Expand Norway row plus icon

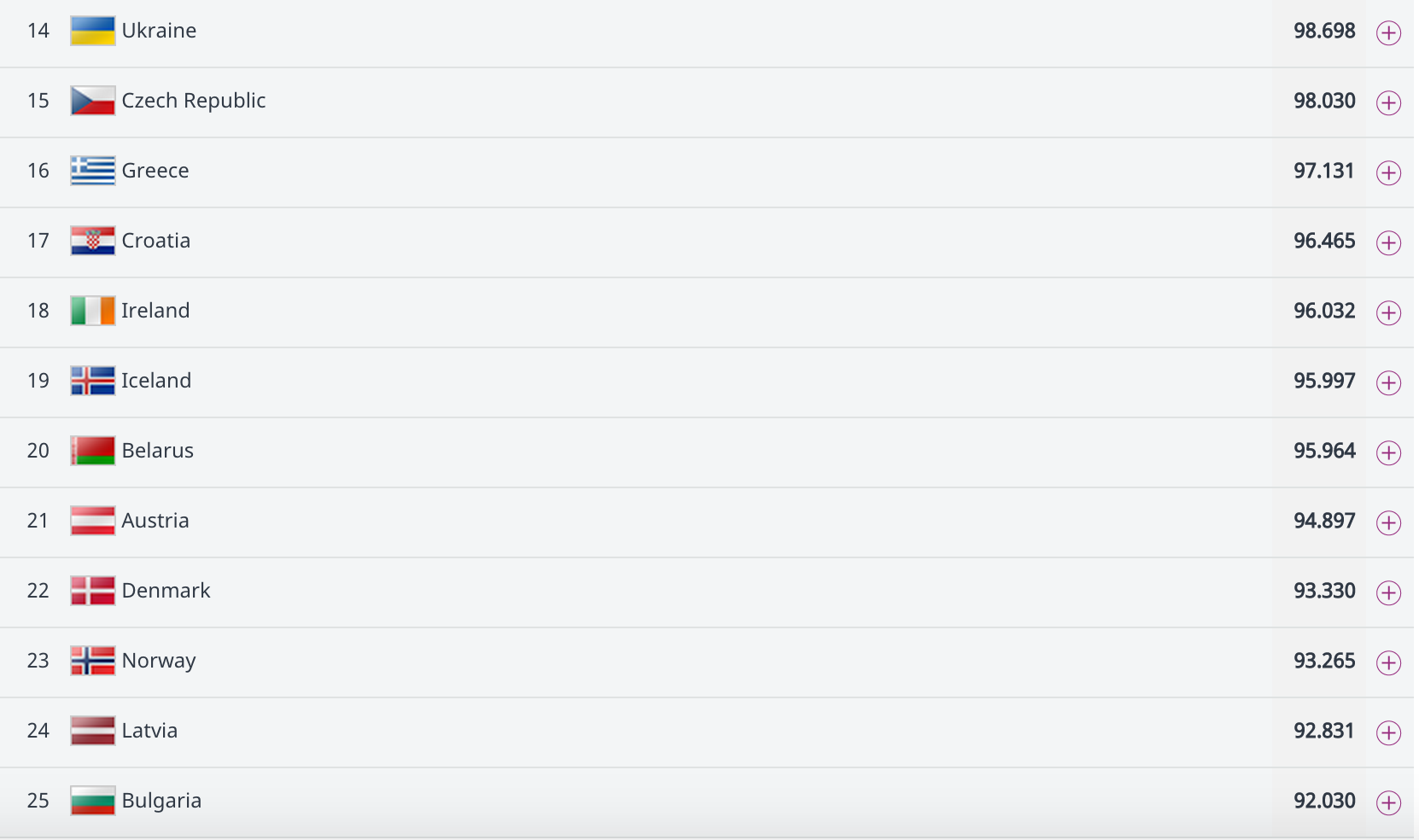(1389, 663)
